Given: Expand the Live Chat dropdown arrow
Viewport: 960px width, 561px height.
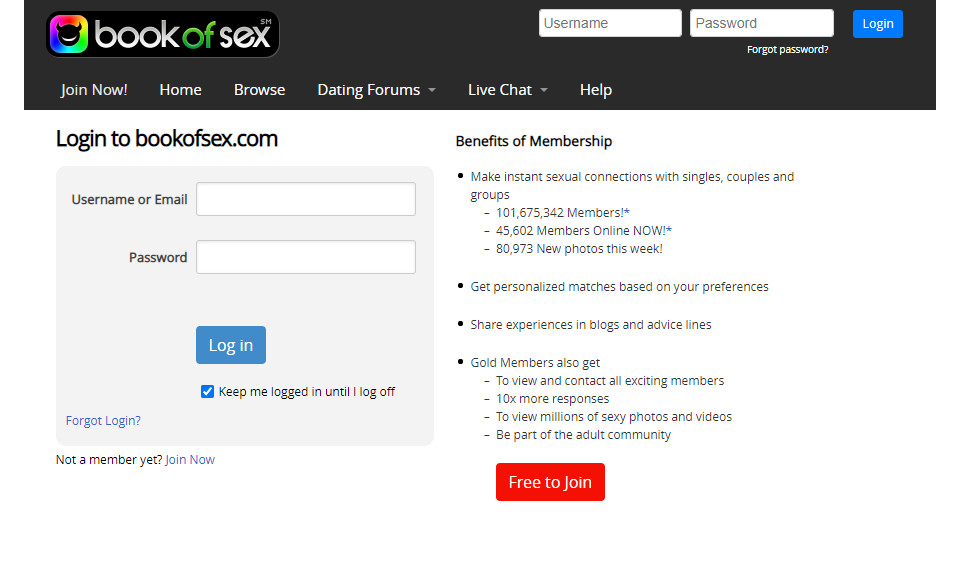Looking at the screenshot, I should click(544, 90).
